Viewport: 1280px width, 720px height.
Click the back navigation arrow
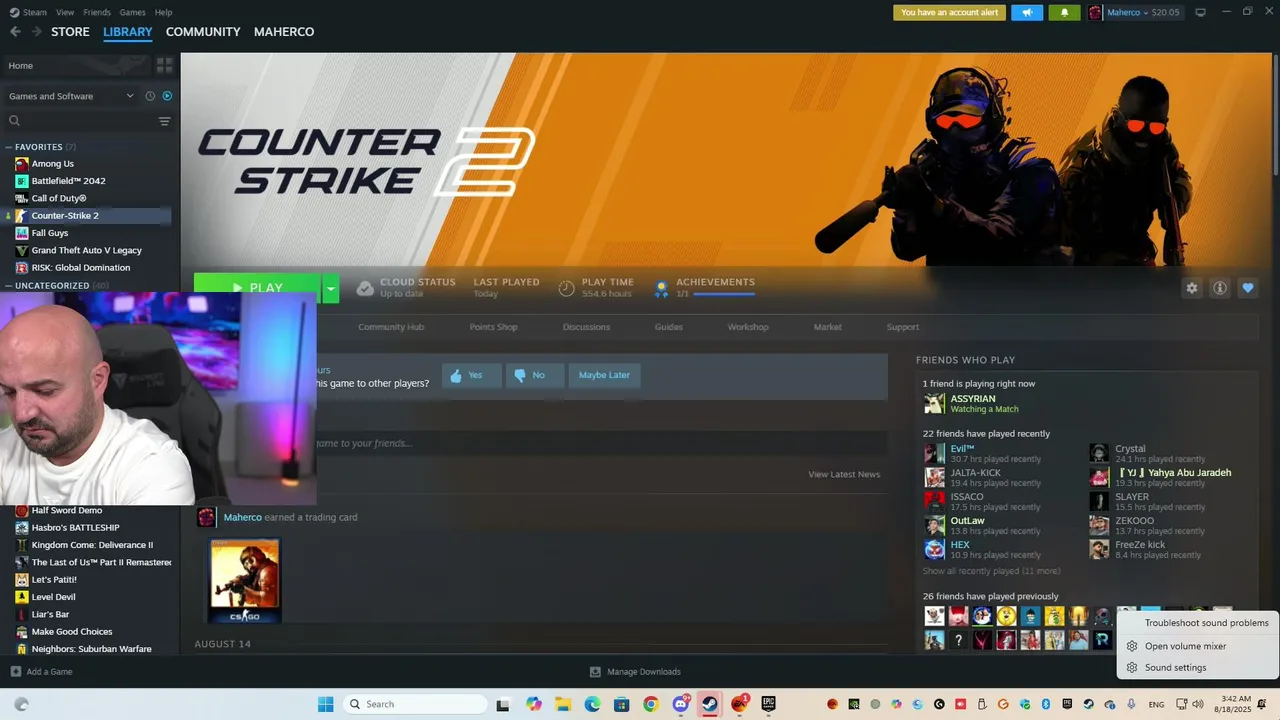[x=15, y=32]
